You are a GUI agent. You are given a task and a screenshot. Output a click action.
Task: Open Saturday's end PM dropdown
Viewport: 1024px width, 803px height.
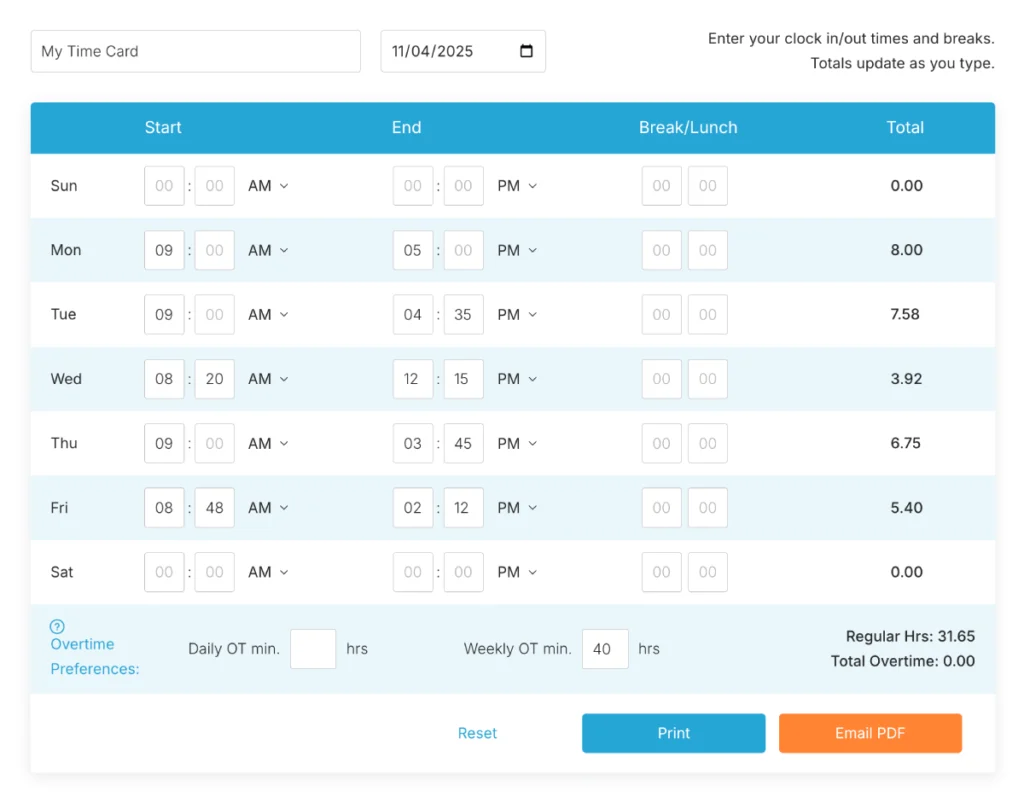pyautogui.click(x=517, y=572)
